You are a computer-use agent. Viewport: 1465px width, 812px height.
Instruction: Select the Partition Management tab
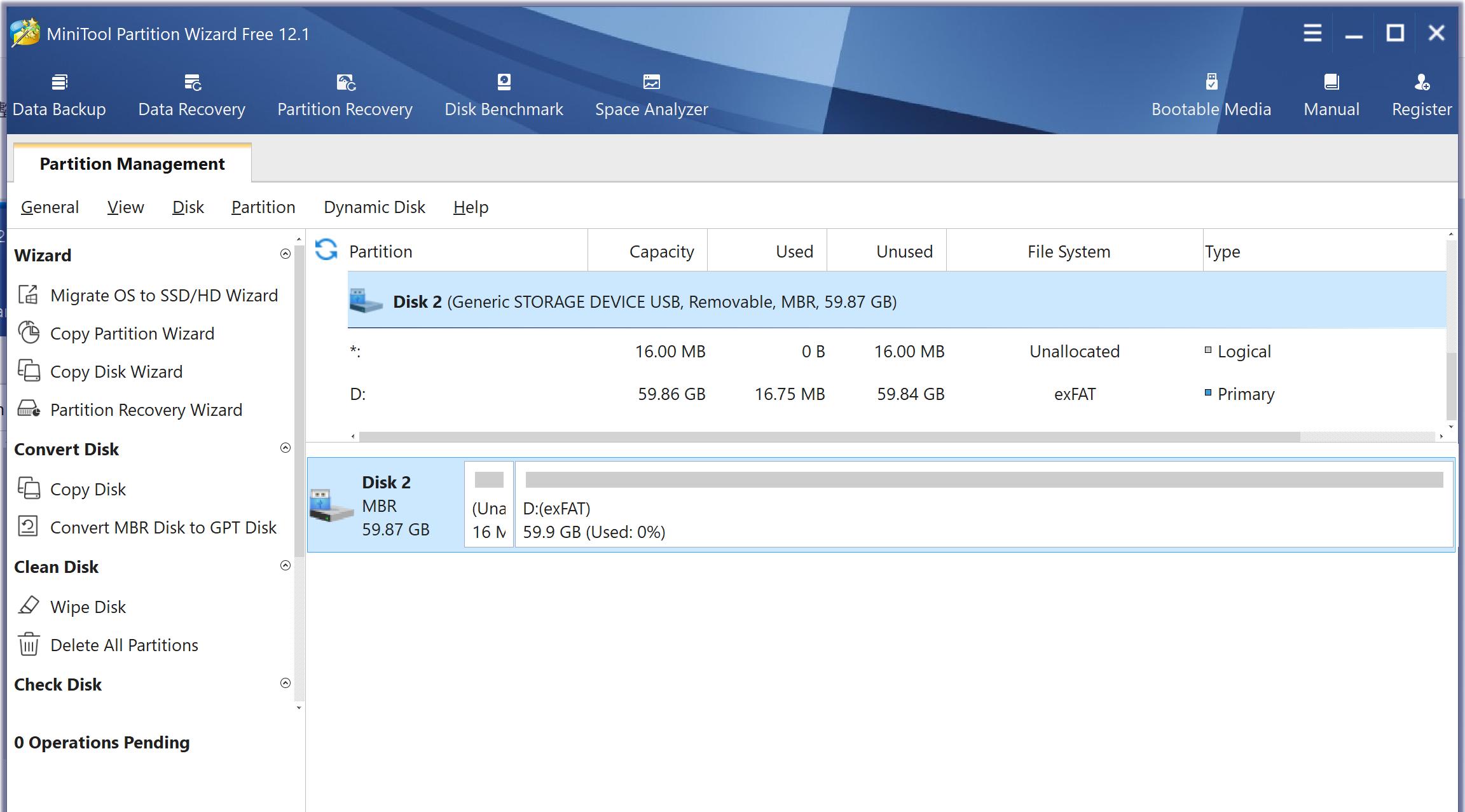point(132,164)
